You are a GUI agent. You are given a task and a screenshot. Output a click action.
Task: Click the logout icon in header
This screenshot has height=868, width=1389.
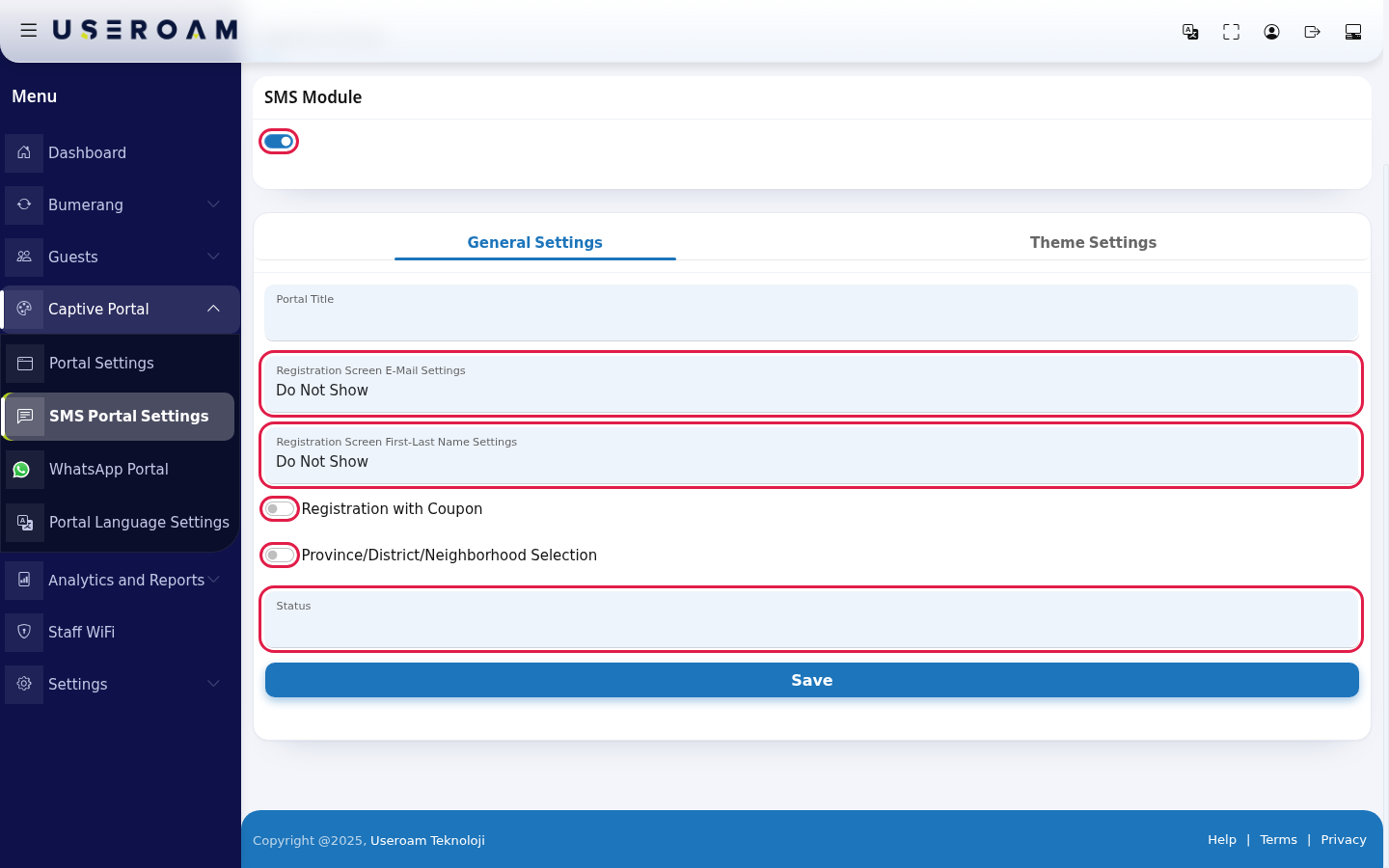(x=1312, y=32)
